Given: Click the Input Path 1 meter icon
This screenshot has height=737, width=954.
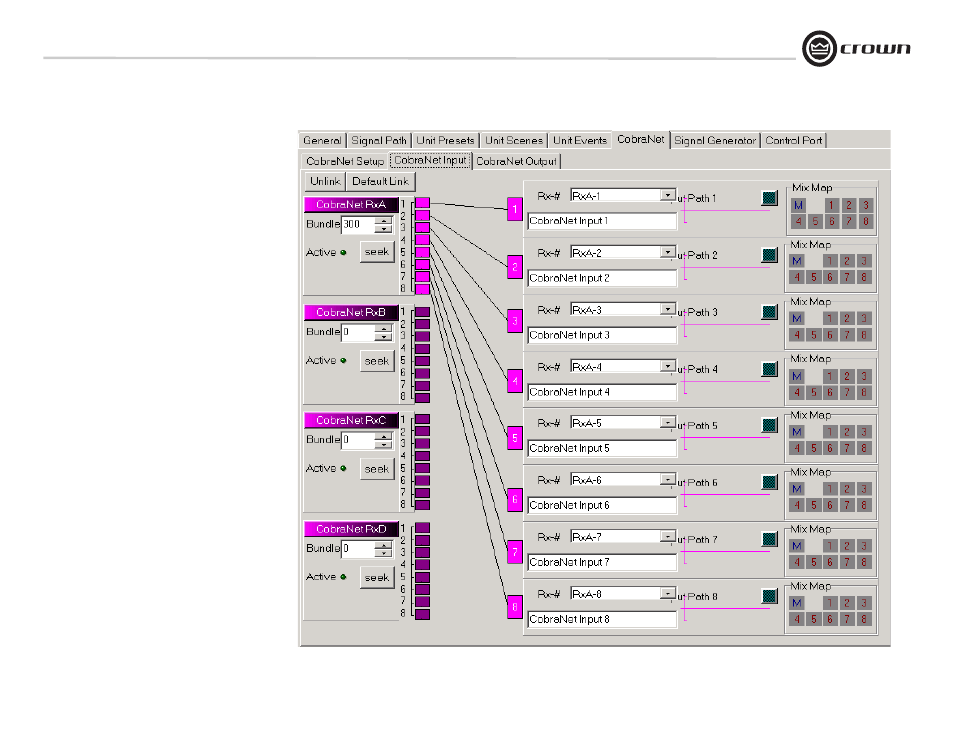Looking at the screenshot, I should click(770, 198).
